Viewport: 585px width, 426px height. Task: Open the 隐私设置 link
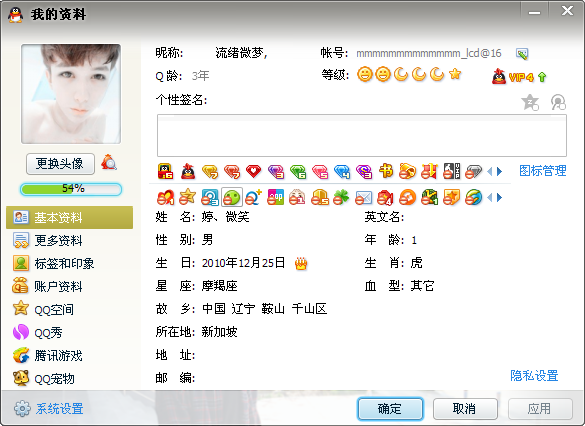pos(534,375)
